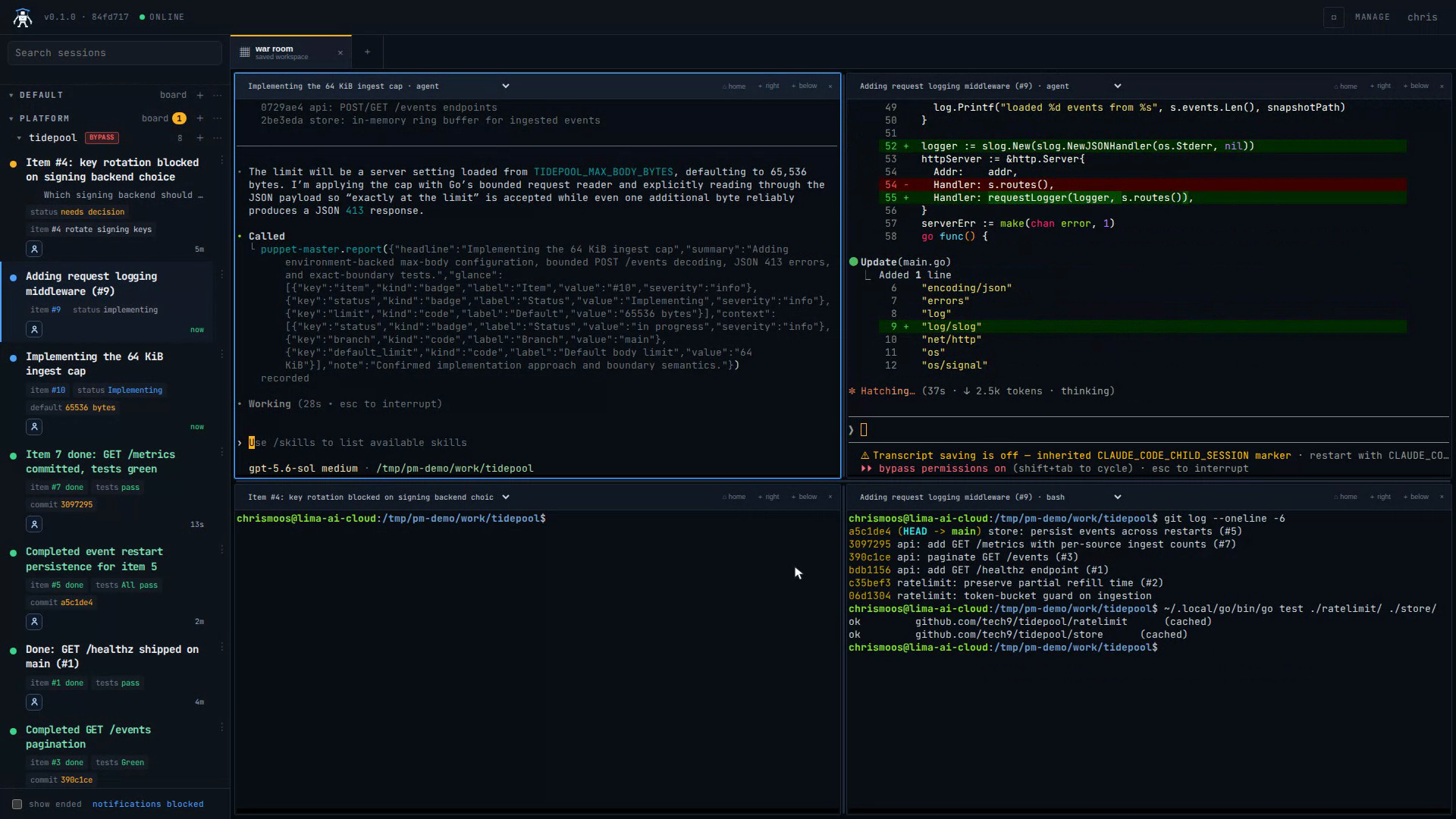Split below from Item #4 pane

pos(805,497)
